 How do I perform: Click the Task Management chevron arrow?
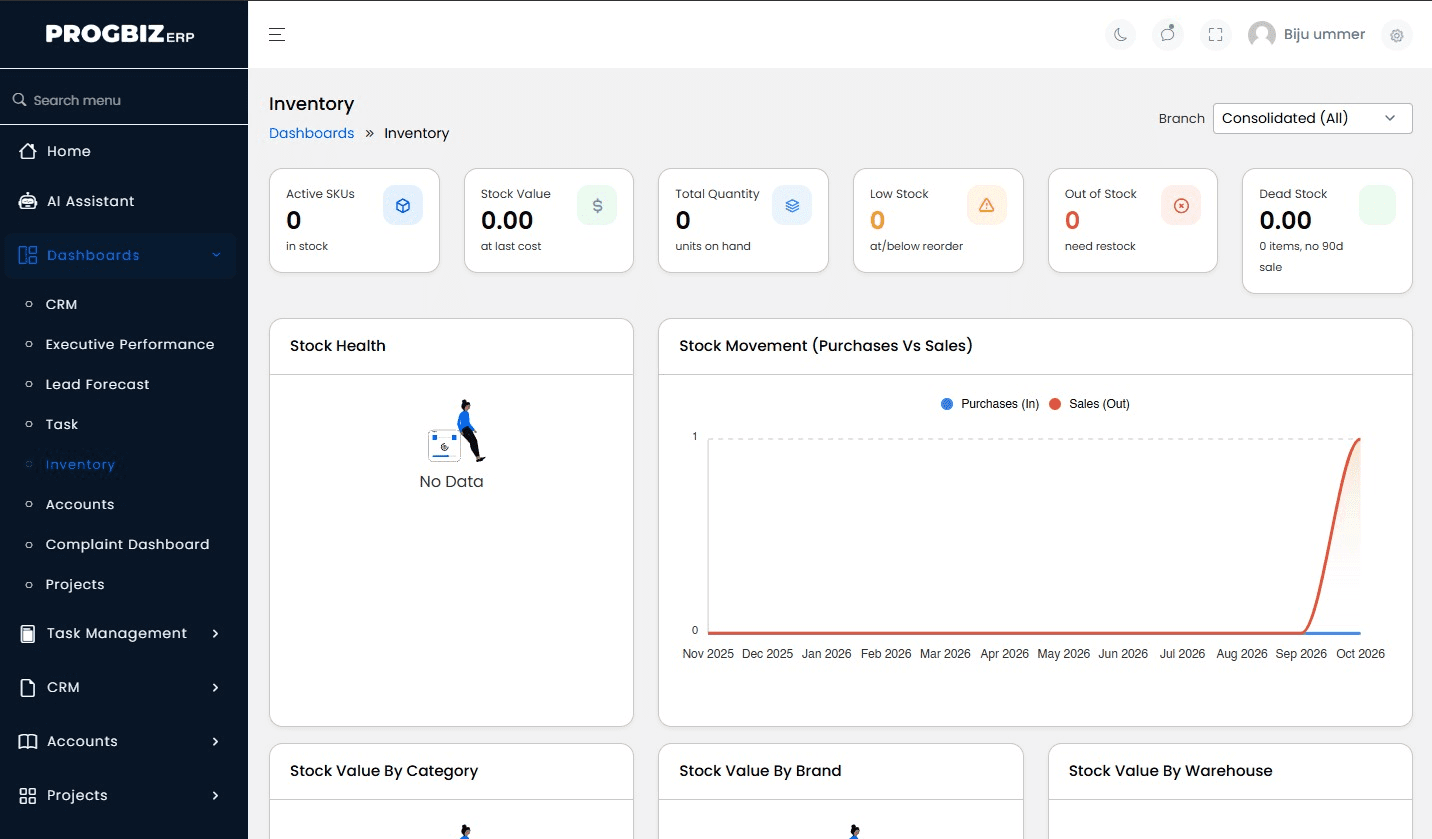216,633
